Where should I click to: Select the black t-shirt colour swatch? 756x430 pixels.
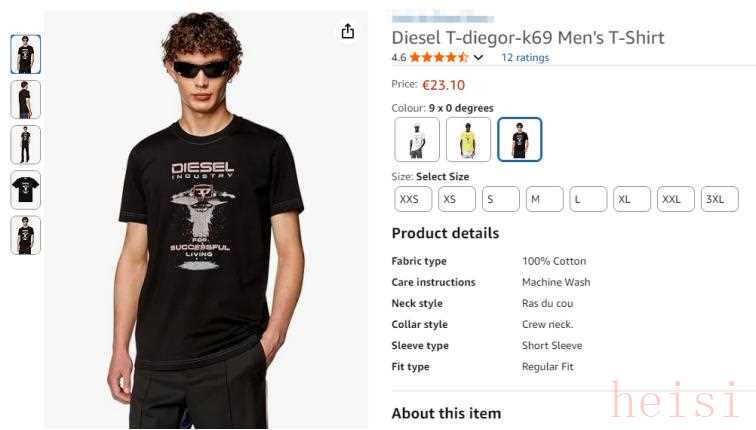(x=520, y=139)
